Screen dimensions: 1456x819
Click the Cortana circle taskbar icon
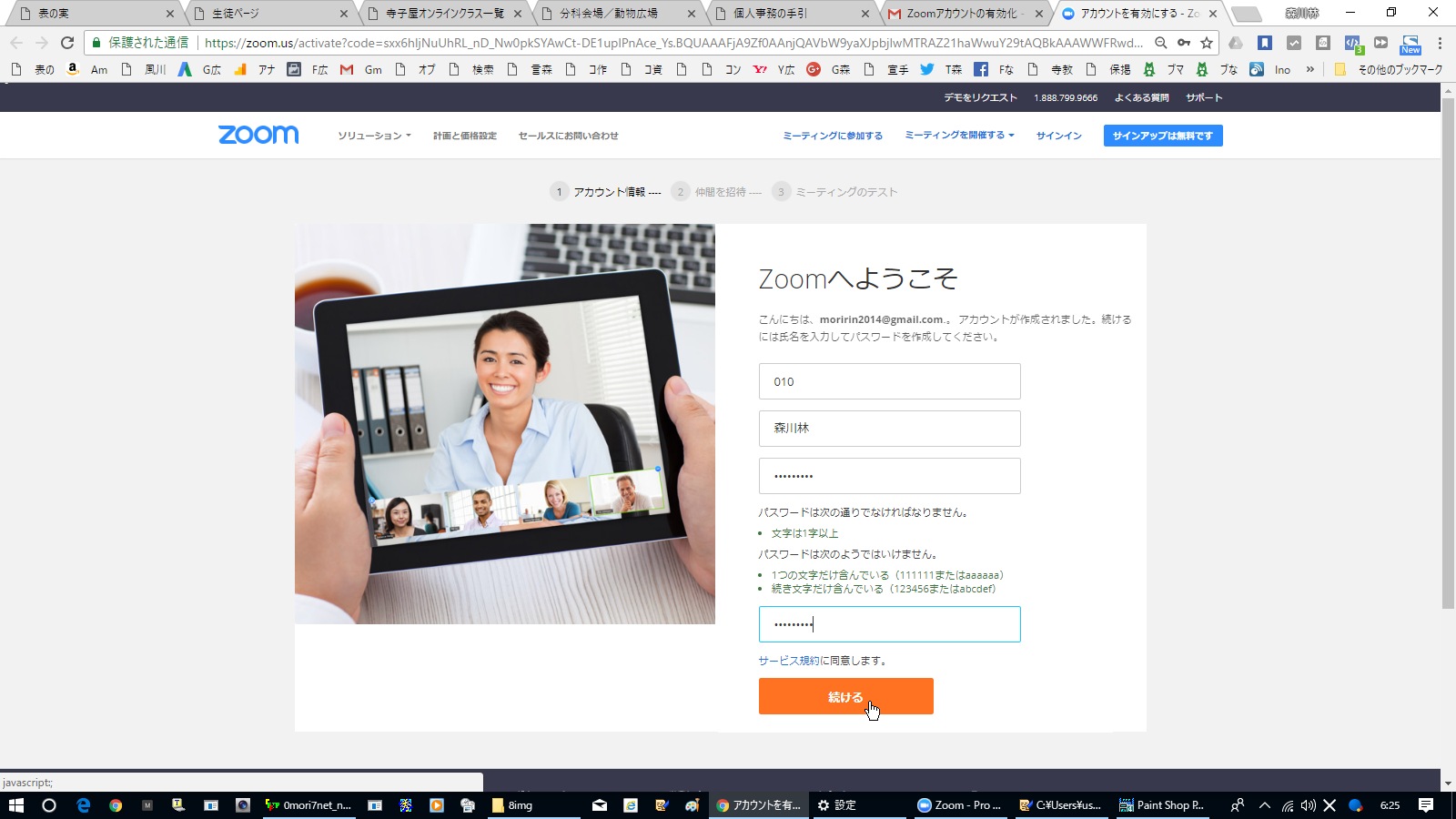click(49, 805)
